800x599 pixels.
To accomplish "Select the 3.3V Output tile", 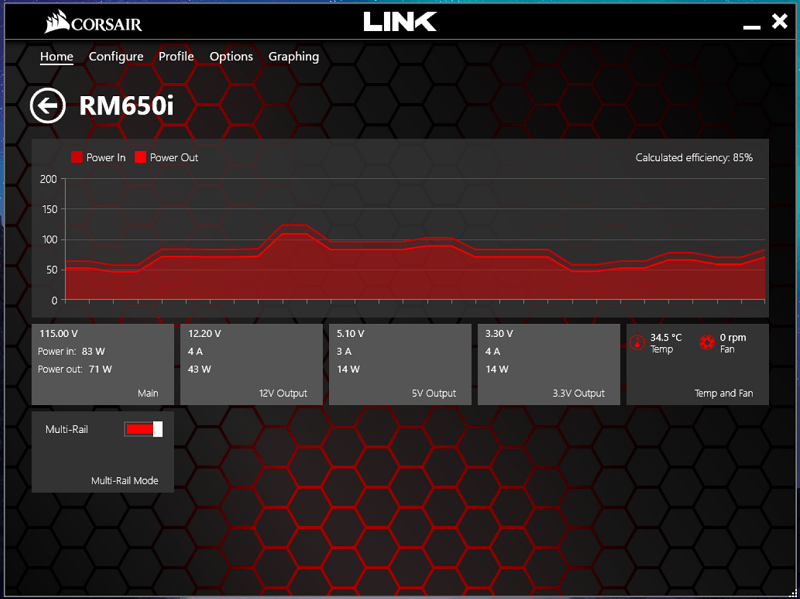I will [549, 364].
